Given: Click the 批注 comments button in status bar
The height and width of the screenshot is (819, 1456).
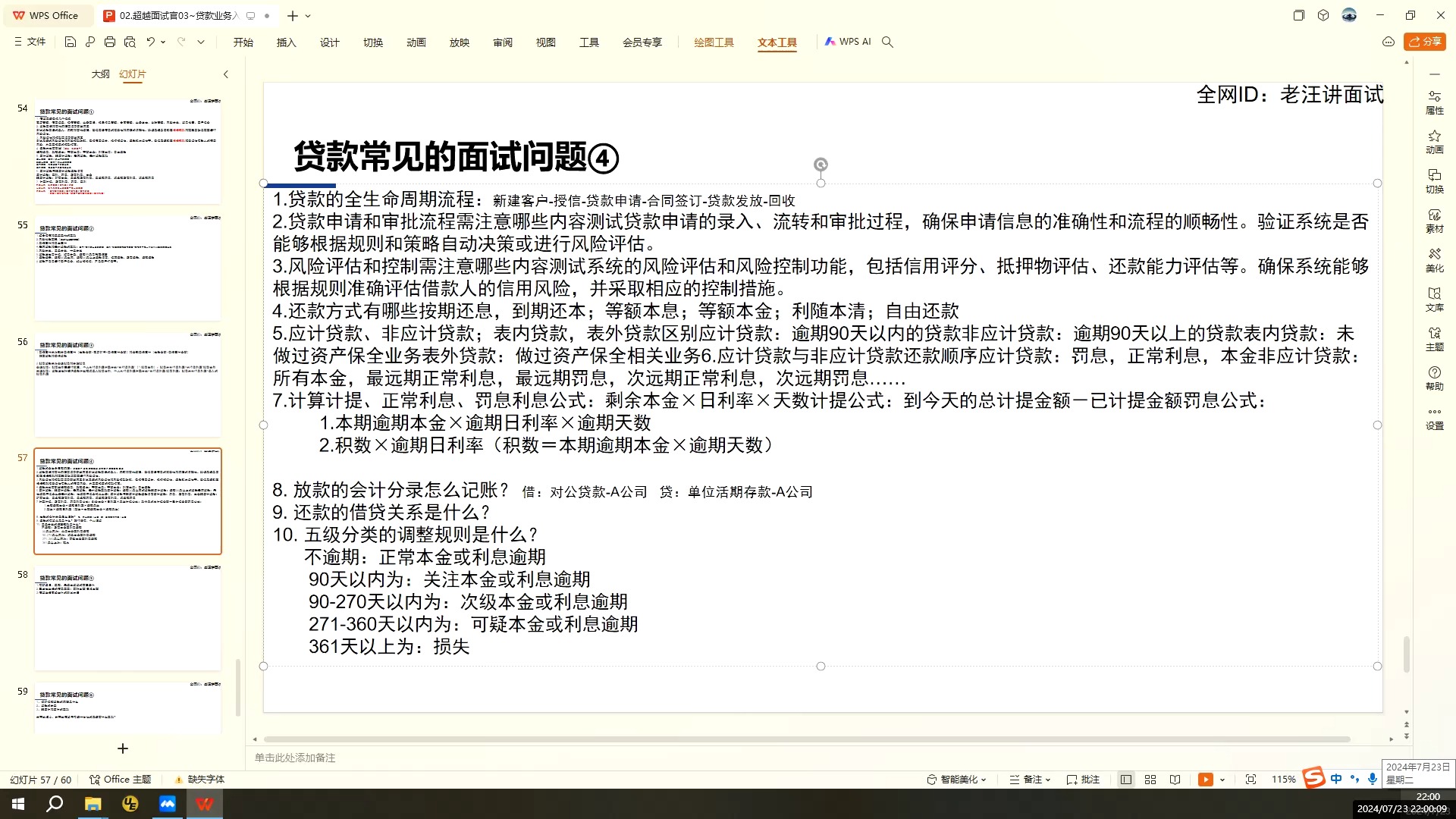Looking at the screenshot, I should (x=1083, y=780).
